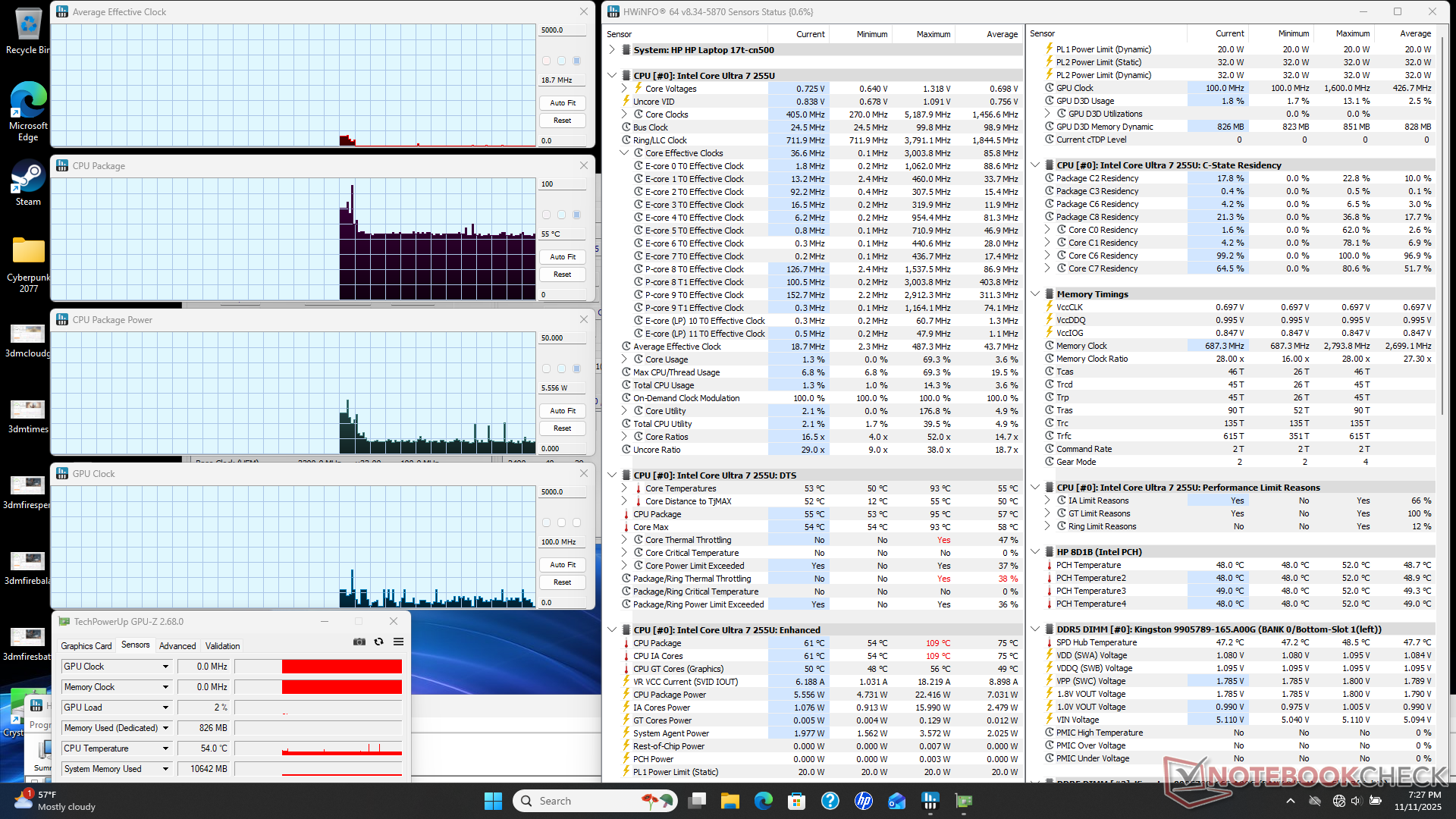Expand System HP Laptop 17t-cn500 node

[612, 50]
